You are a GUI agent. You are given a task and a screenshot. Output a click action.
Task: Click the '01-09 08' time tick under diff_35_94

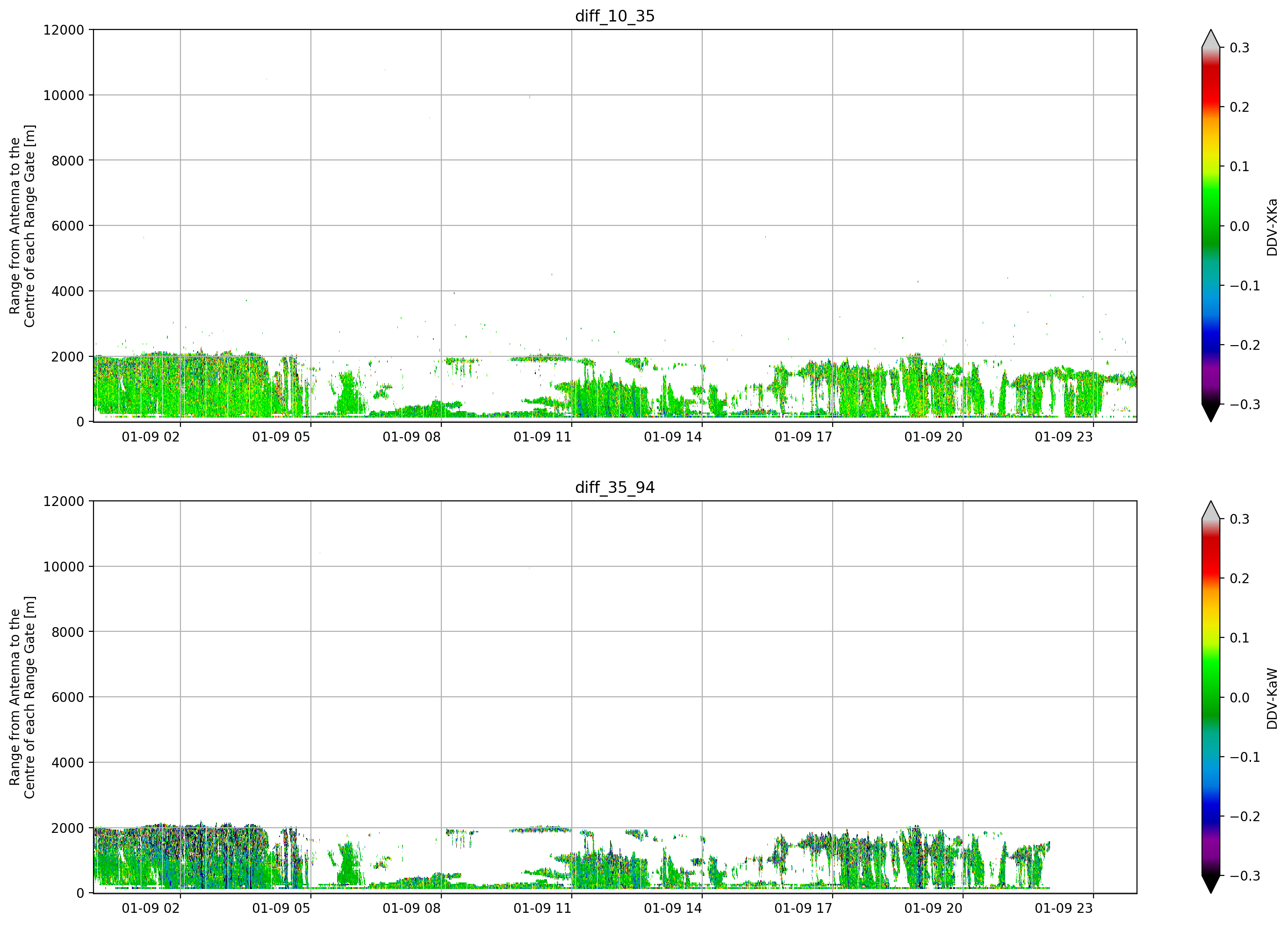412,909
